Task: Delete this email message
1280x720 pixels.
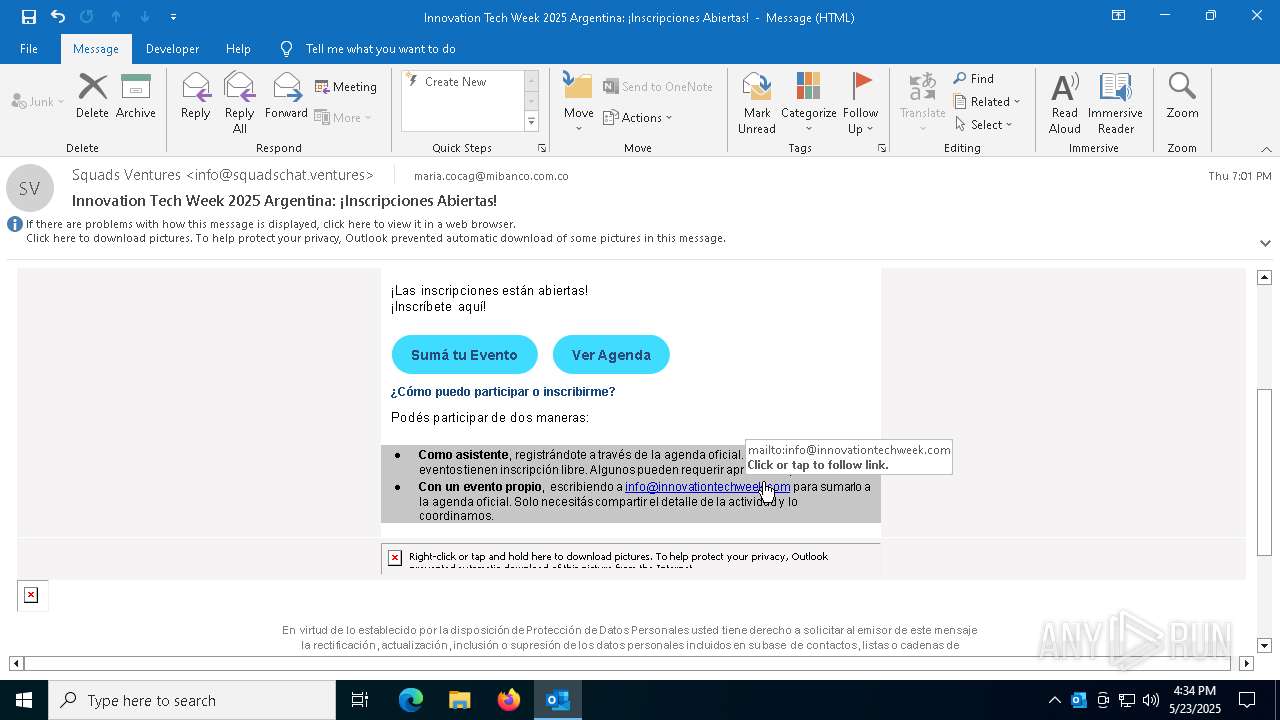Action: pyautogui.click(x=92, y=96)
